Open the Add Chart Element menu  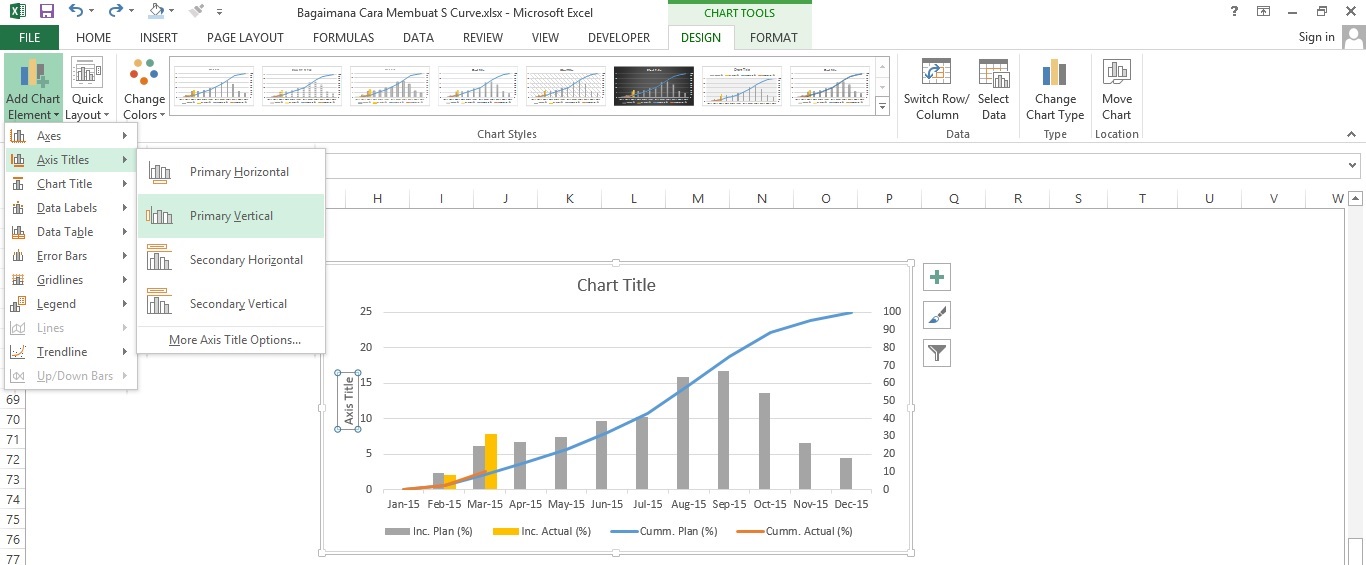(x=33, y=88)
